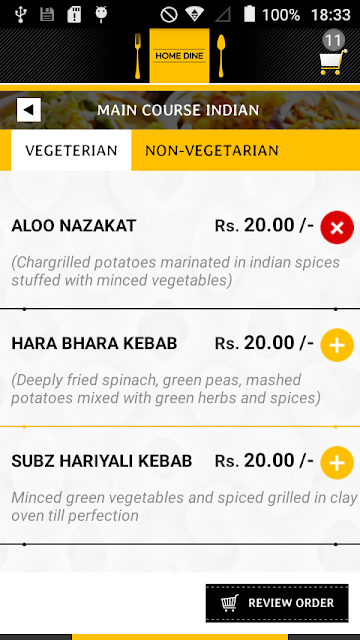
Task: Tap the USB icon in status bar
Action: 20,14
